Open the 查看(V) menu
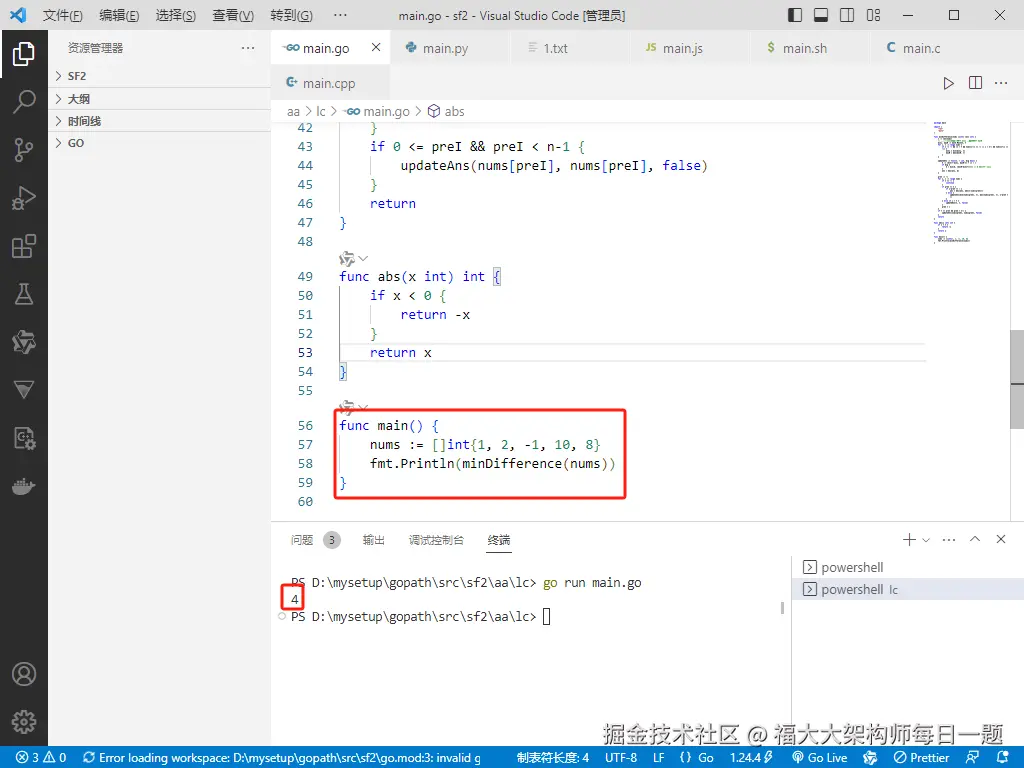The height and width of the screenshot is (768, 1024). pyautogui.click(x=233, y=15)
